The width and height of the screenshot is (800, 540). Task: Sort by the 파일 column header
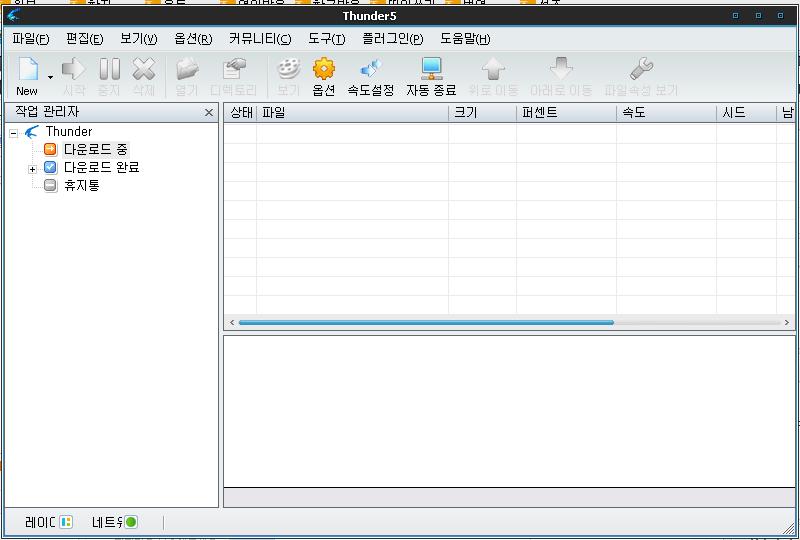tap(352, 113)
